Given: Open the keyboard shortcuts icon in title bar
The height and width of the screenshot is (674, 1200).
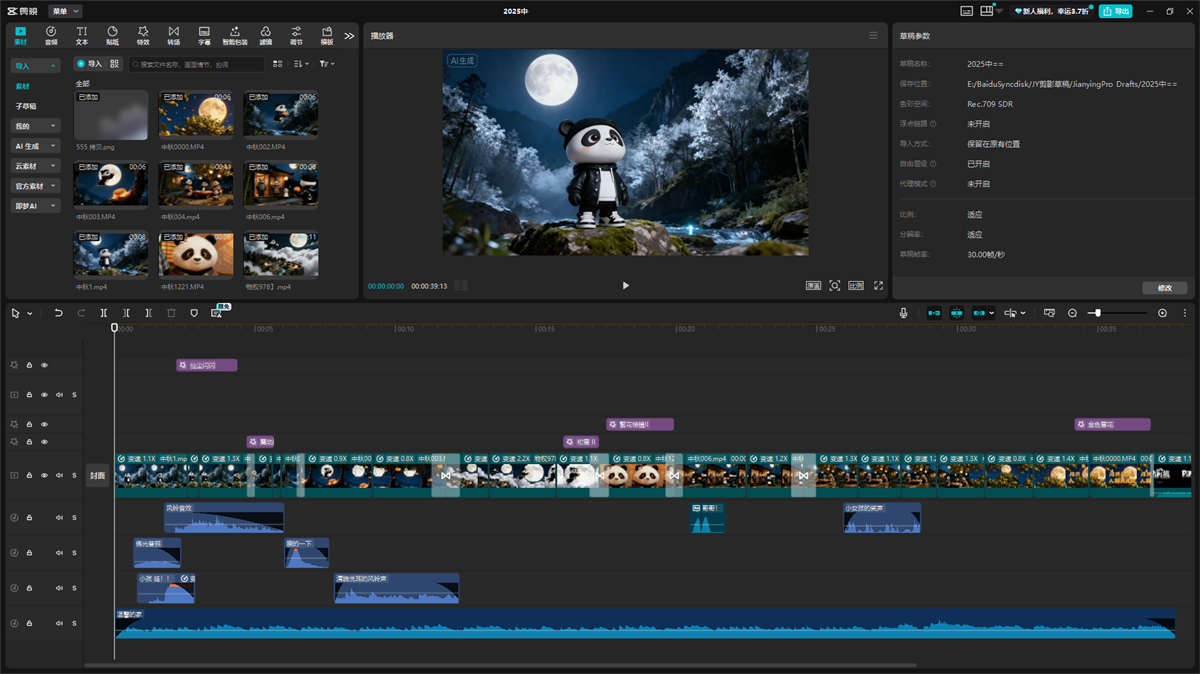Looking at the screenshot, I should pos(966,11).
